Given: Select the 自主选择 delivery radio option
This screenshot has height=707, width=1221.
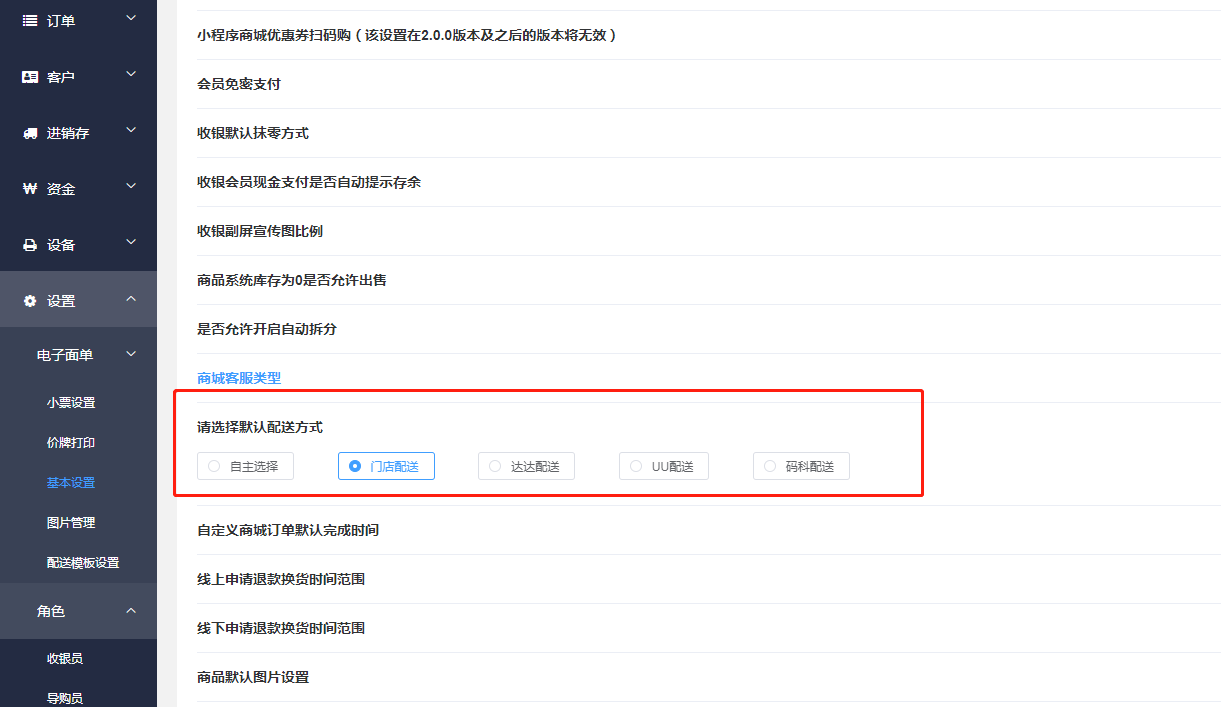Looking at the screenshot, I should [245, 466].
